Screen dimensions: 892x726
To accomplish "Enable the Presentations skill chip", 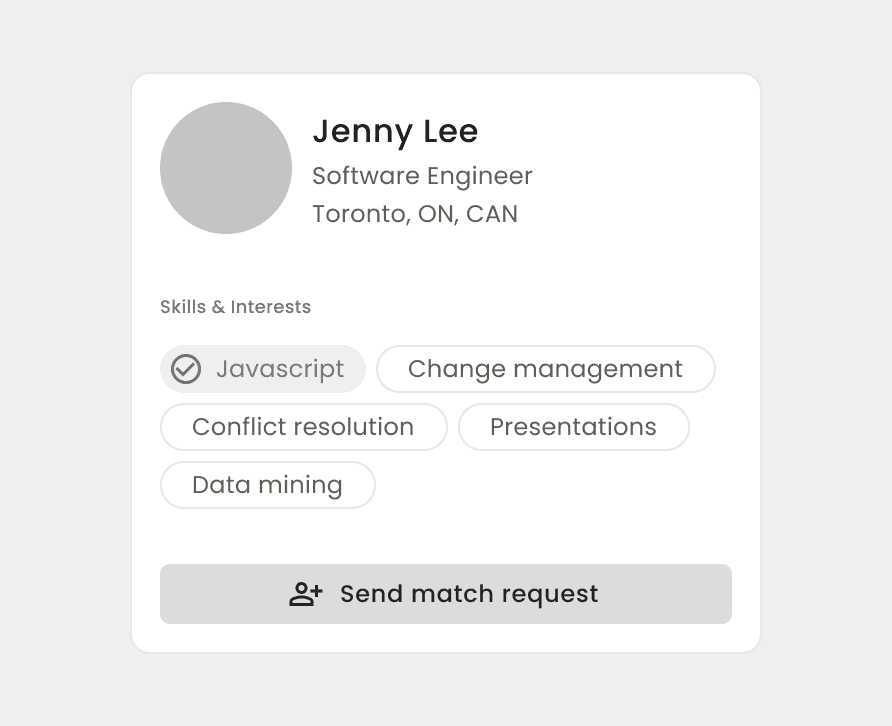I will [573, 427].
